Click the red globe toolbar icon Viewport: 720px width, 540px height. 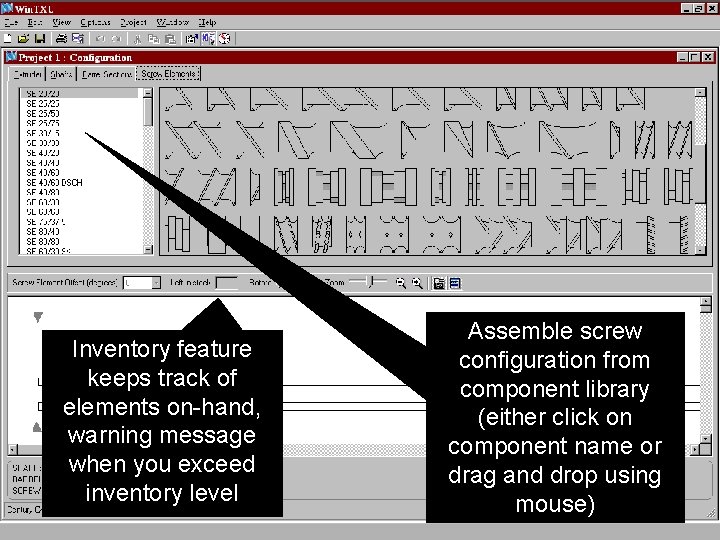click(x=225, y=39)
